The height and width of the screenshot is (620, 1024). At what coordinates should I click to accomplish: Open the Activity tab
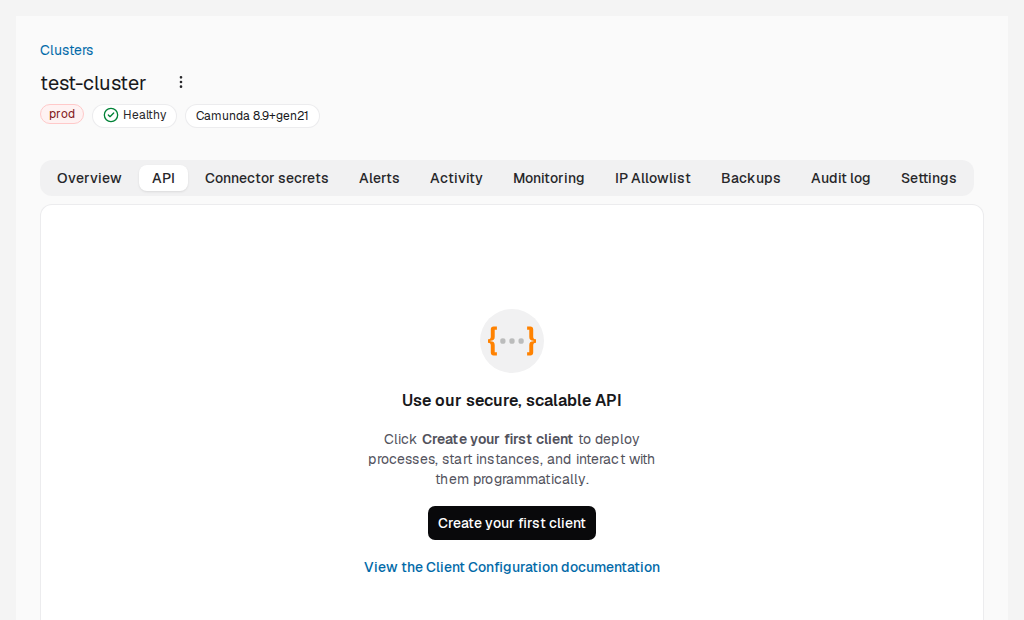click(x=456, y=178)
